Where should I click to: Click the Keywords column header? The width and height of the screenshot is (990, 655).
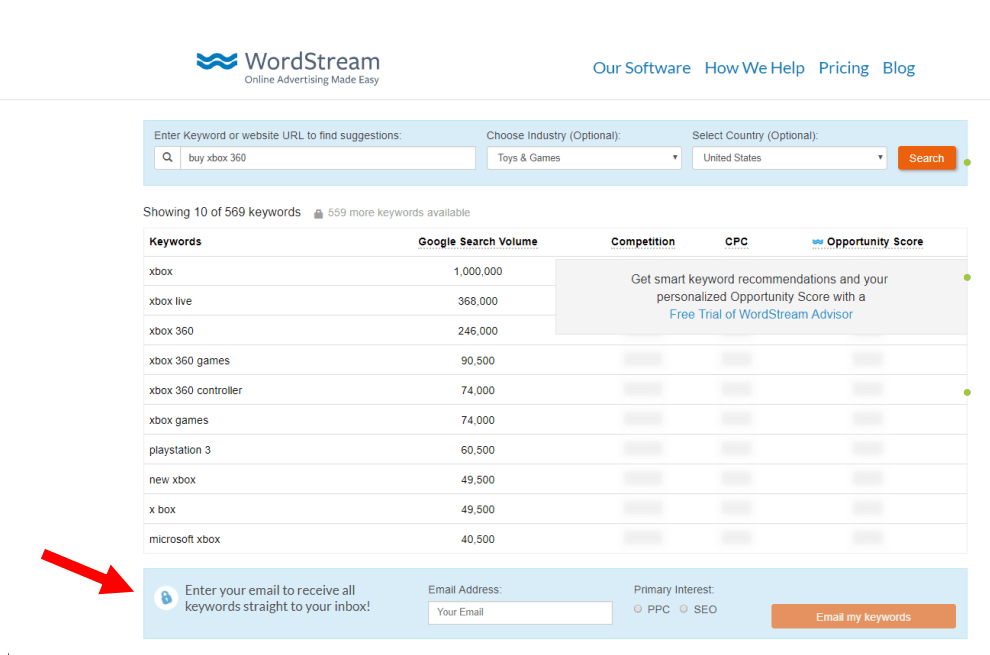[175, 242]
